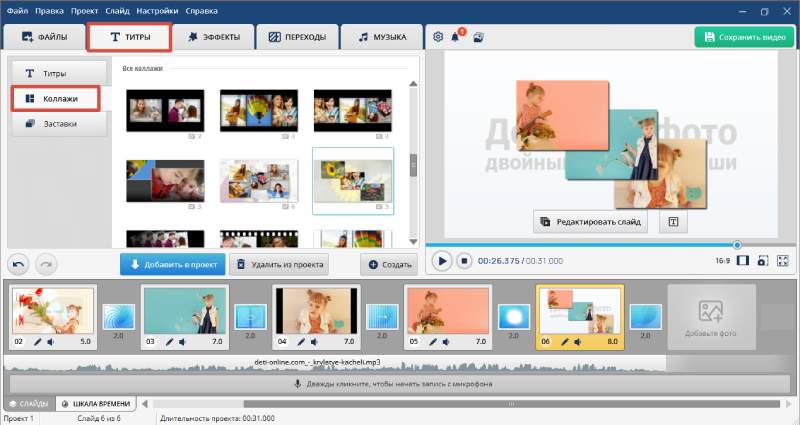800x425 pixels.
Task: Click the sound icon on slide 02
Action: [x=51, y=341]
